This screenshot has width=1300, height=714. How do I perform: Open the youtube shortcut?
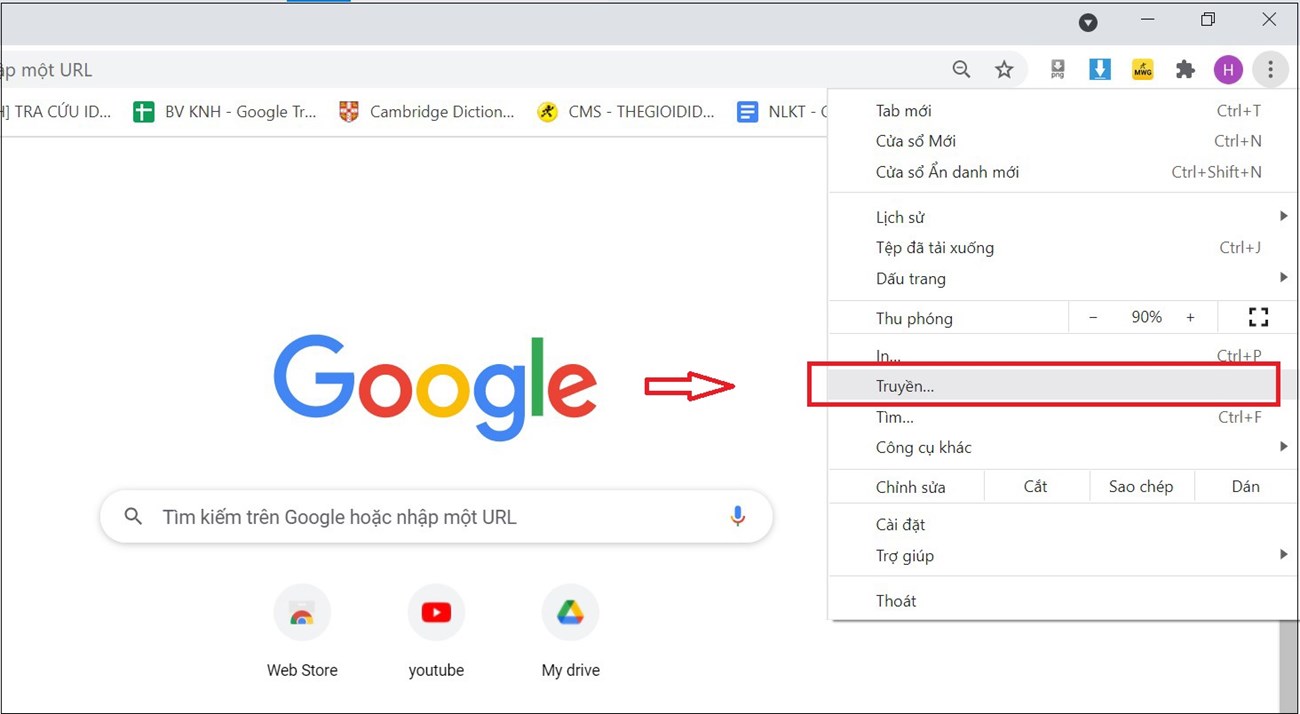(436, 632)
